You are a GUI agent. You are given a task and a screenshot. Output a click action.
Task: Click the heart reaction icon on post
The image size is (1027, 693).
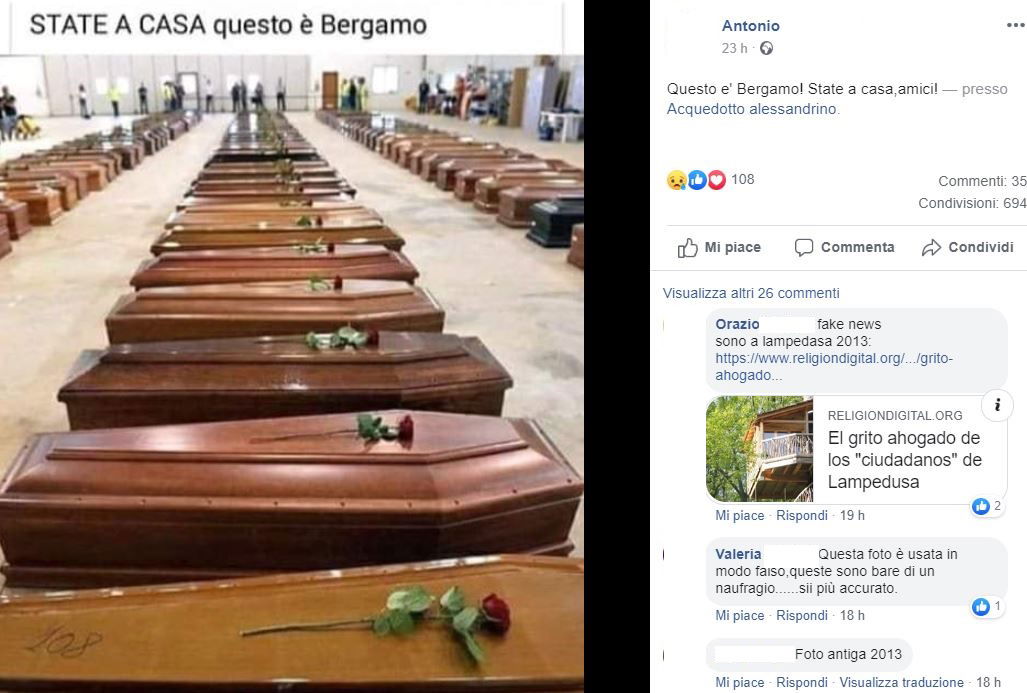pyautogui.click(x=717, y=179)
